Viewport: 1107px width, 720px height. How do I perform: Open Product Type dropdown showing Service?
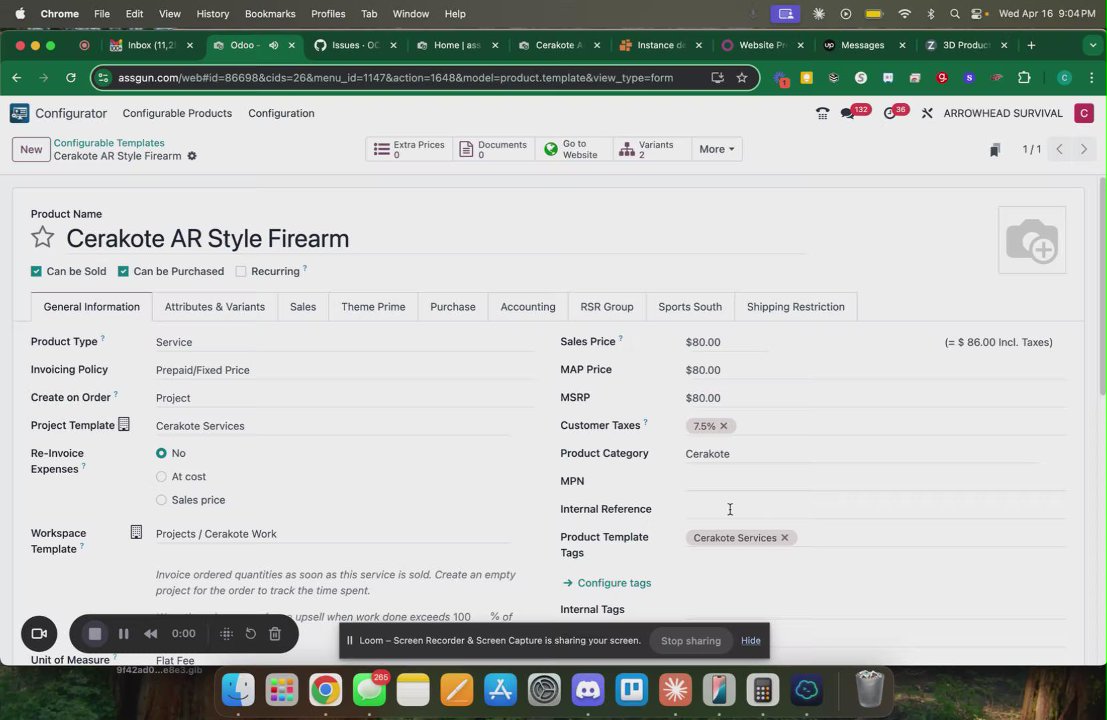(345, 342)
